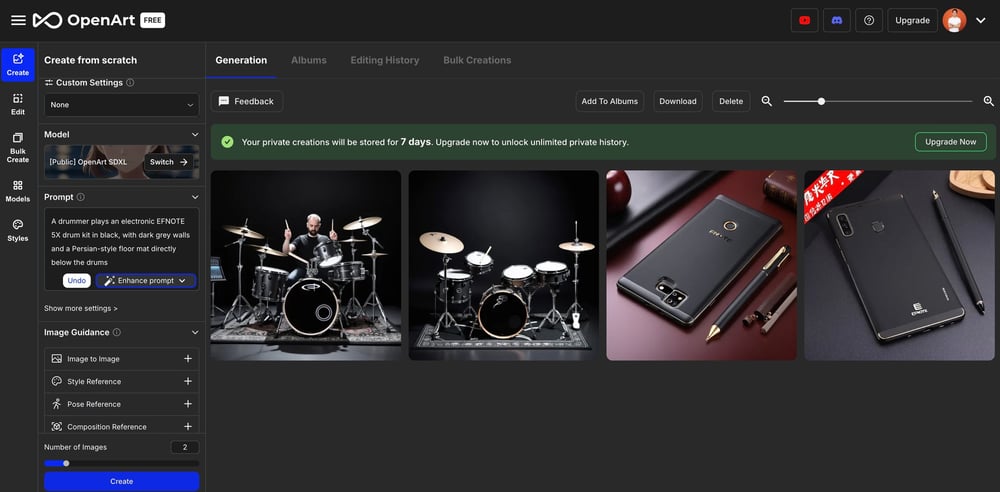Select the drummer image thumbnail
1000x492 pixels.
pyautogui.click(x=305, y=265)
